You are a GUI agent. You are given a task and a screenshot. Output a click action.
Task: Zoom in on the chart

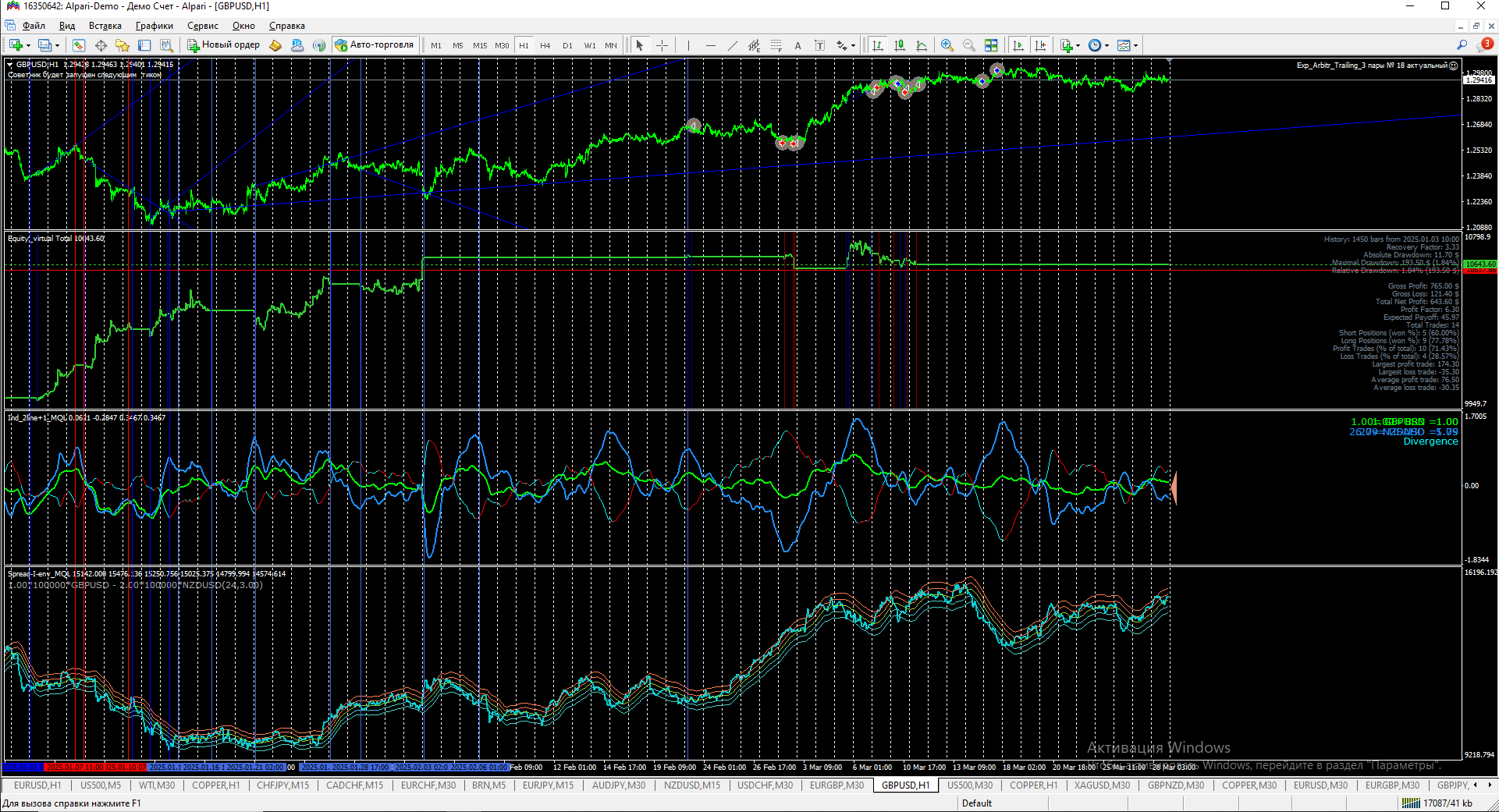pyautogui.click(x=947, y=45)
